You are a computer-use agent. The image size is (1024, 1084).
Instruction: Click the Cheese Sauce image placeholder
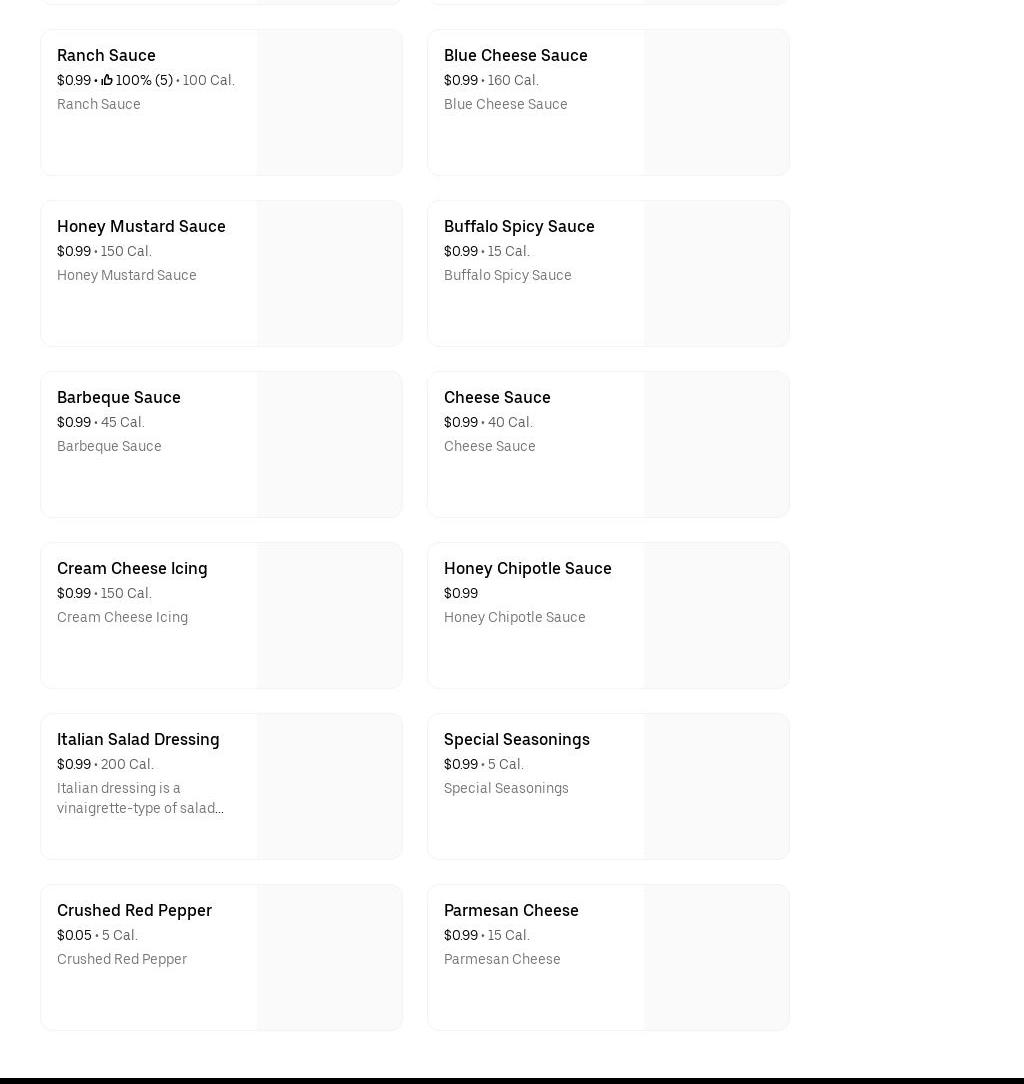point(716,445)
